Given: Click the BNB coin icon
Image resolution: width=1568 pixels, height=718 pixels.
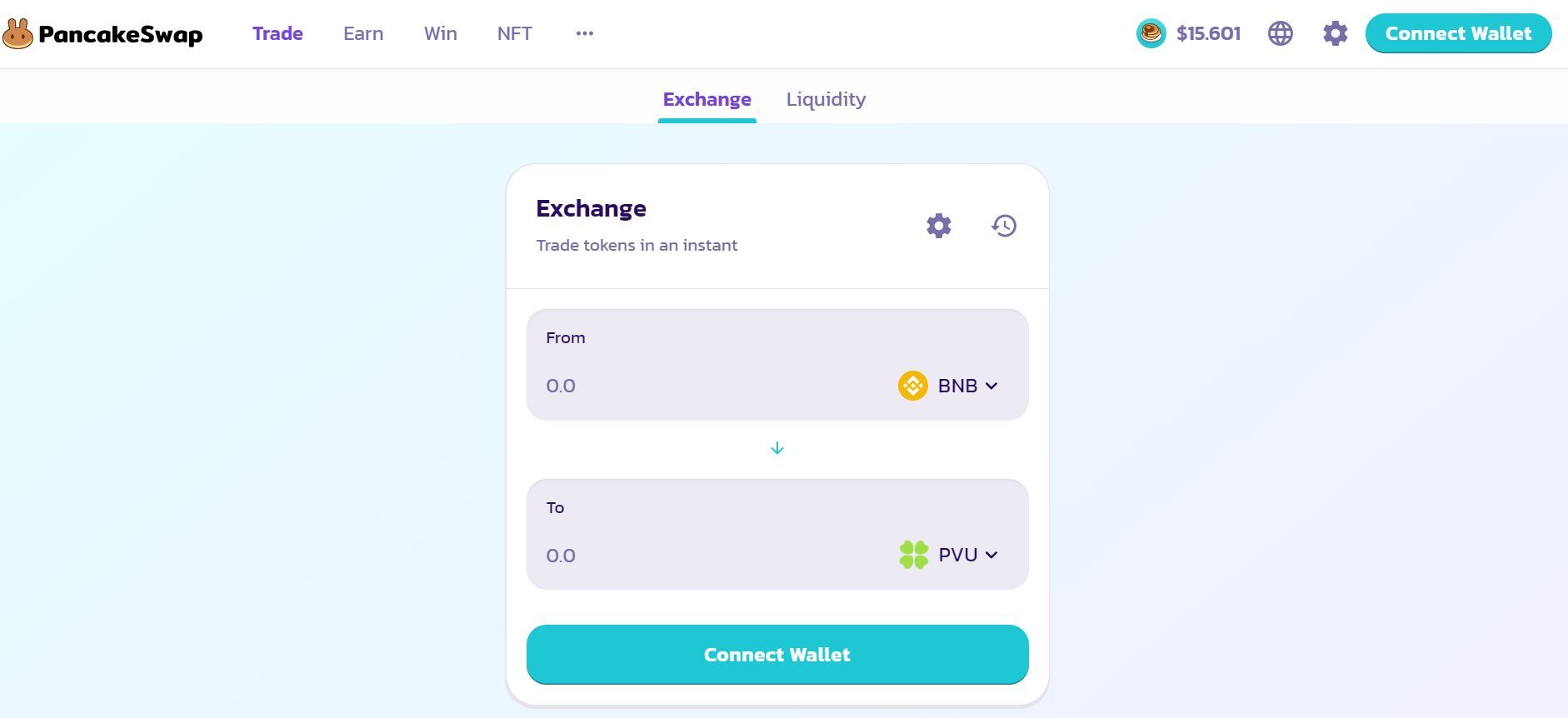Looking at the screenshot, I should (x=912, y=386).
